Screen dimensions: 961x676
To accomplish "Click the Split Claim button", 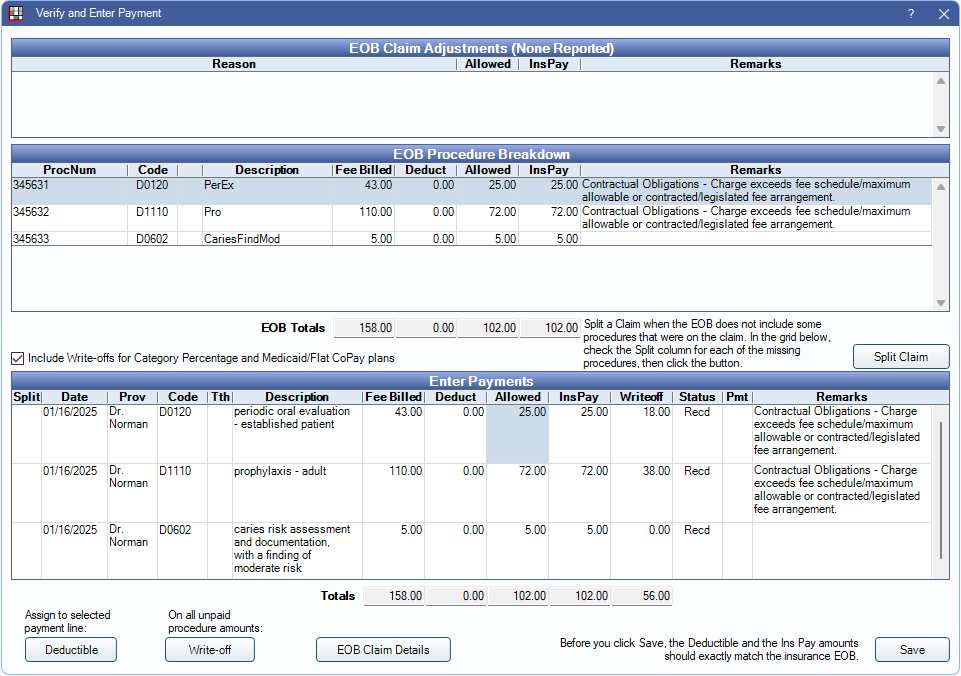I will [900, 357].
